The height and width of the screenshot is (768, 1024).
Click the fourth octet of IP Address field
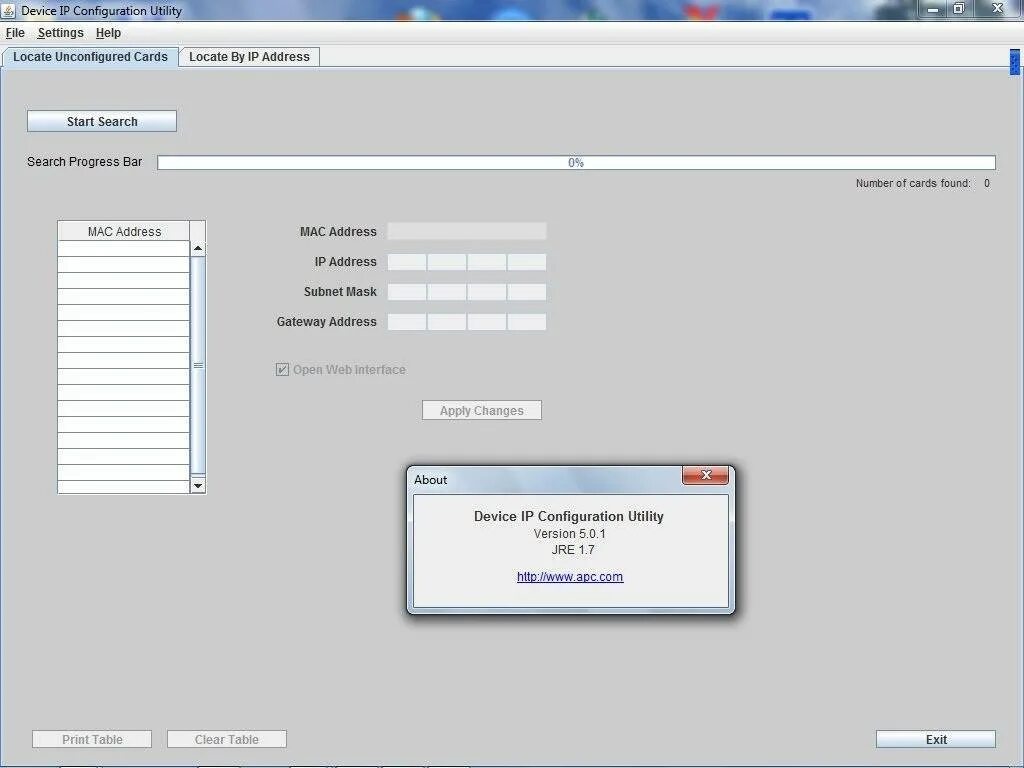[526, 262]
